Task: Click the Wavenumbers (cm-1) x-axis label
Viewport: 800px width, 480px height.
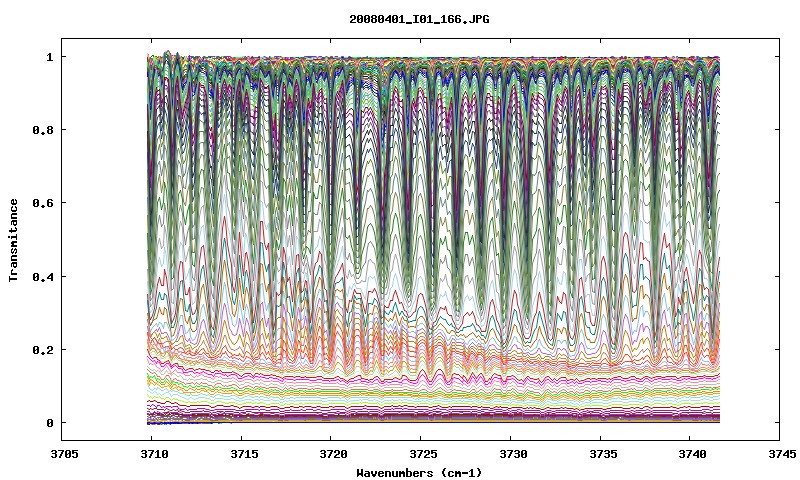Action: (x=419, y=473)
